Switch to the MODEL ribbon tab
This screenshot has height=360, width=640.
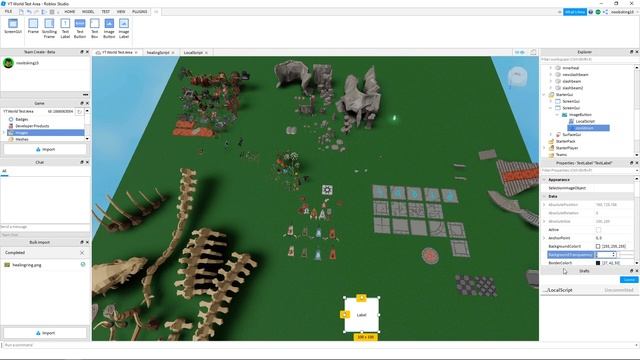coord(88,12)
